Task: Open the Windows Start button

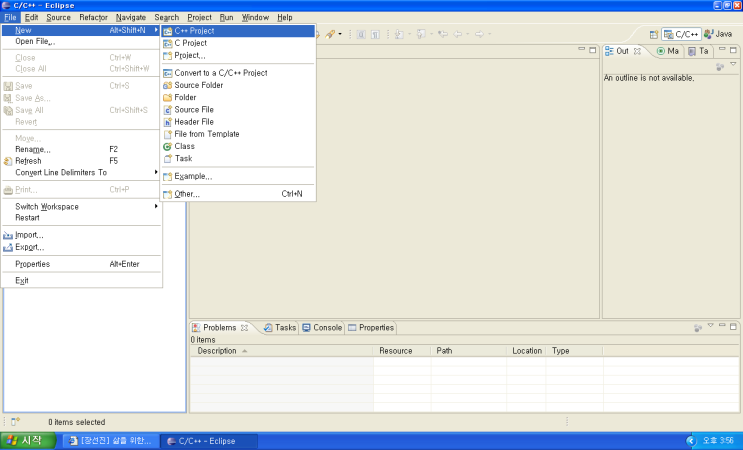Action: [x=27, y=441]
